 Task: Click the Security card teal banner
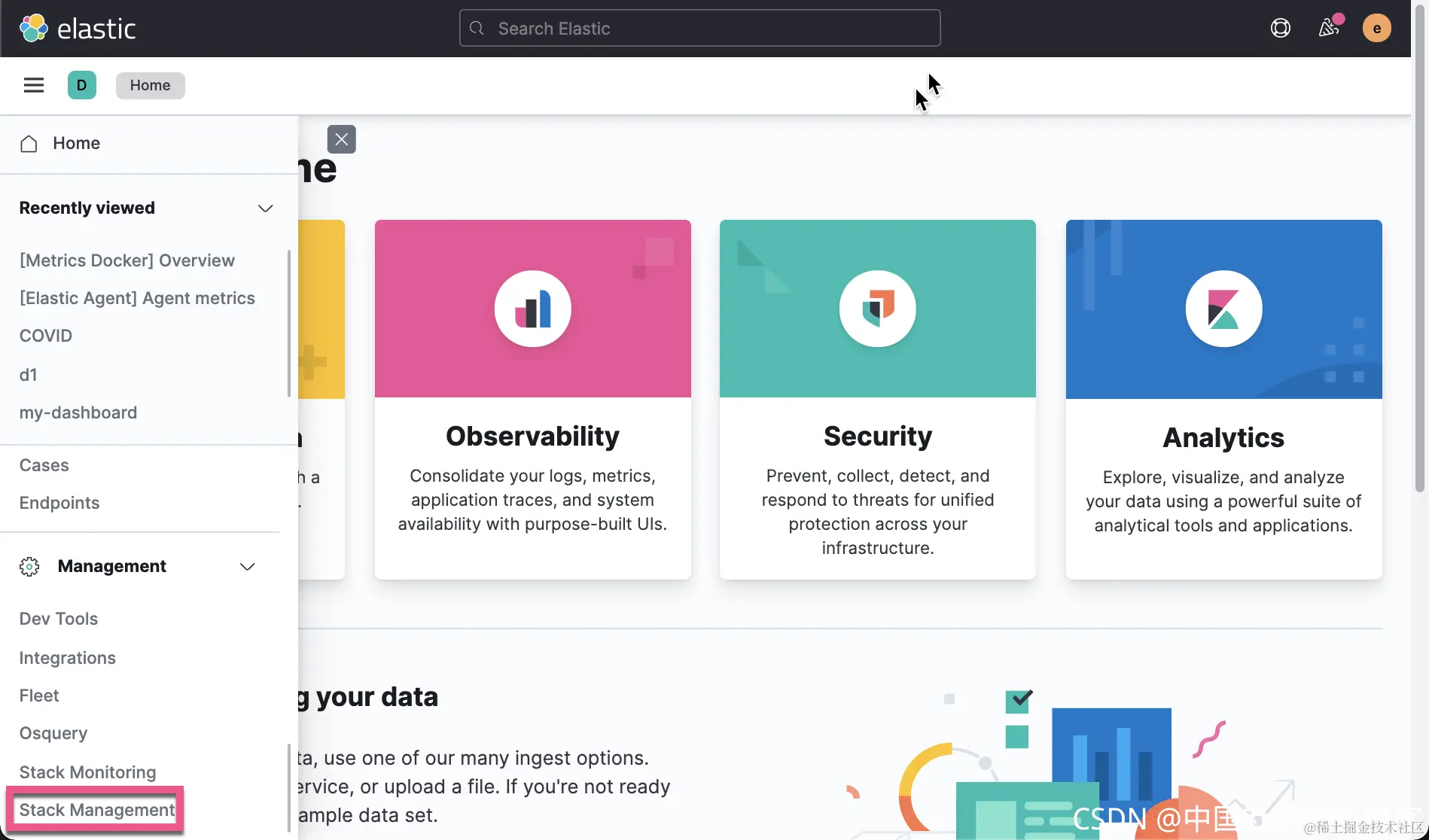coord(878,309)
